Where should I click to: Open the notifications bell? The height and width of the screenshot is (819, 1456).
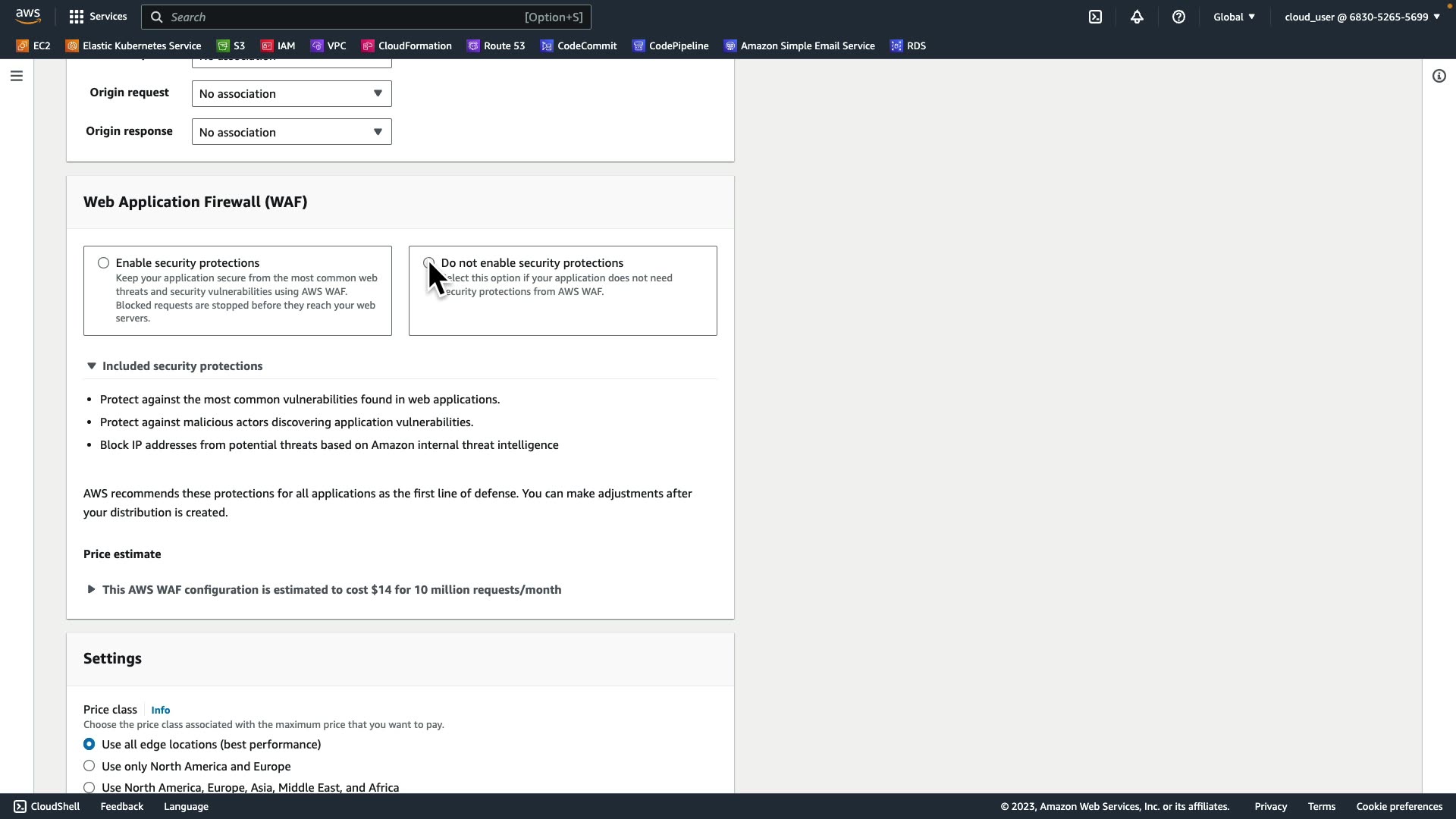point(1137,17)
